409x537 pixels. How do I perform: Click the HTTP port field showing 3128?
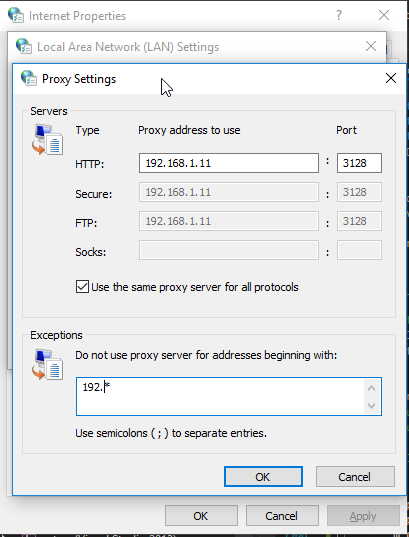click(x=359, y=163)
